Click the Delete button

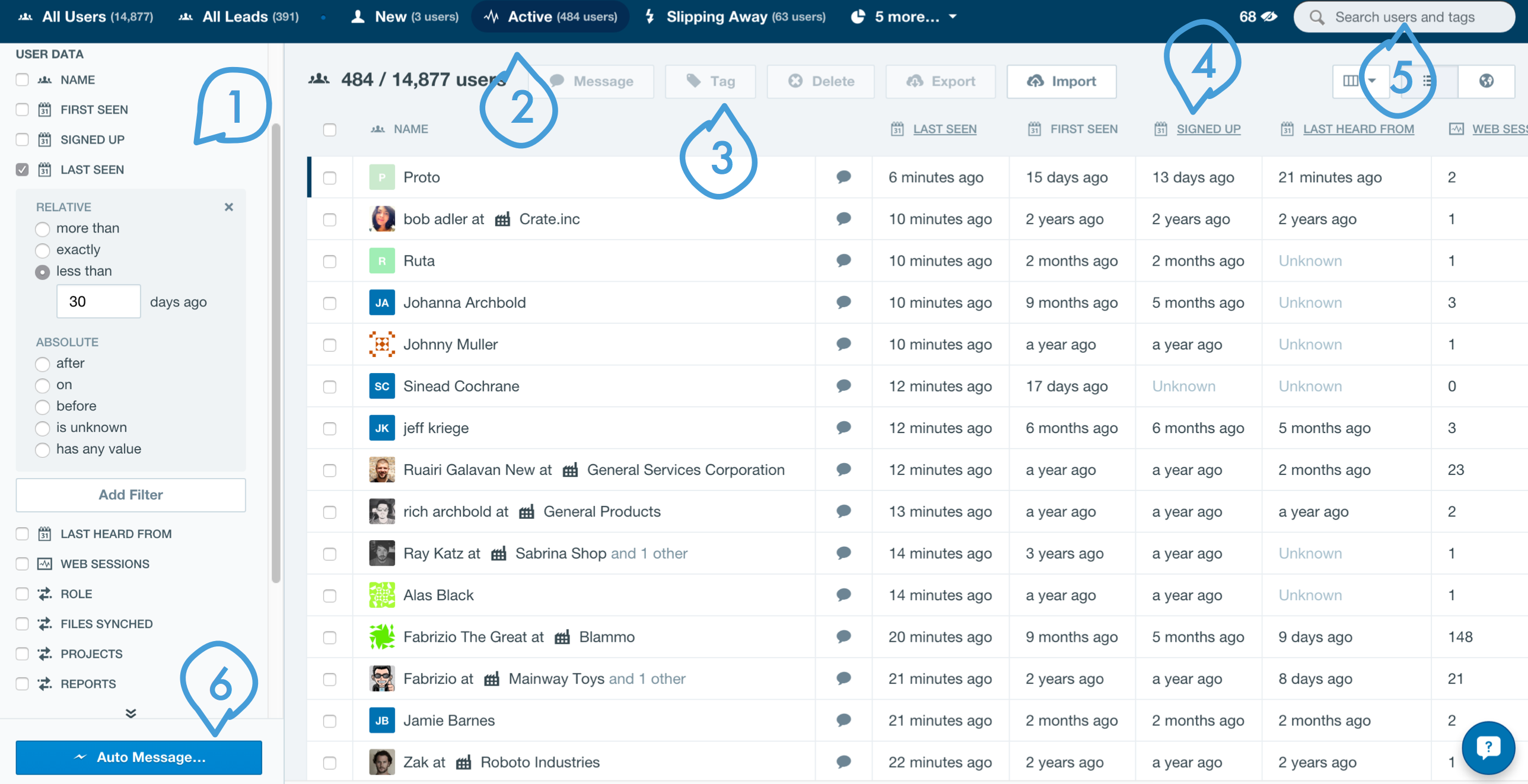[821, 81]
